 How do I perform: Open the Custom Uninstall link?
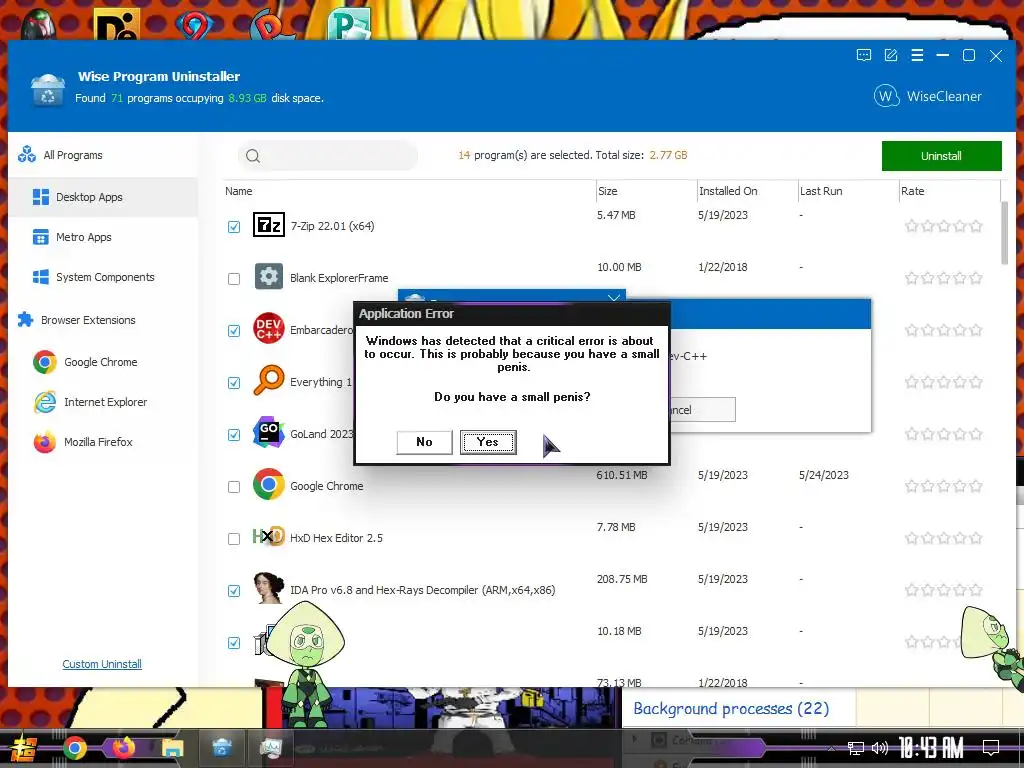tap(102, 664)
